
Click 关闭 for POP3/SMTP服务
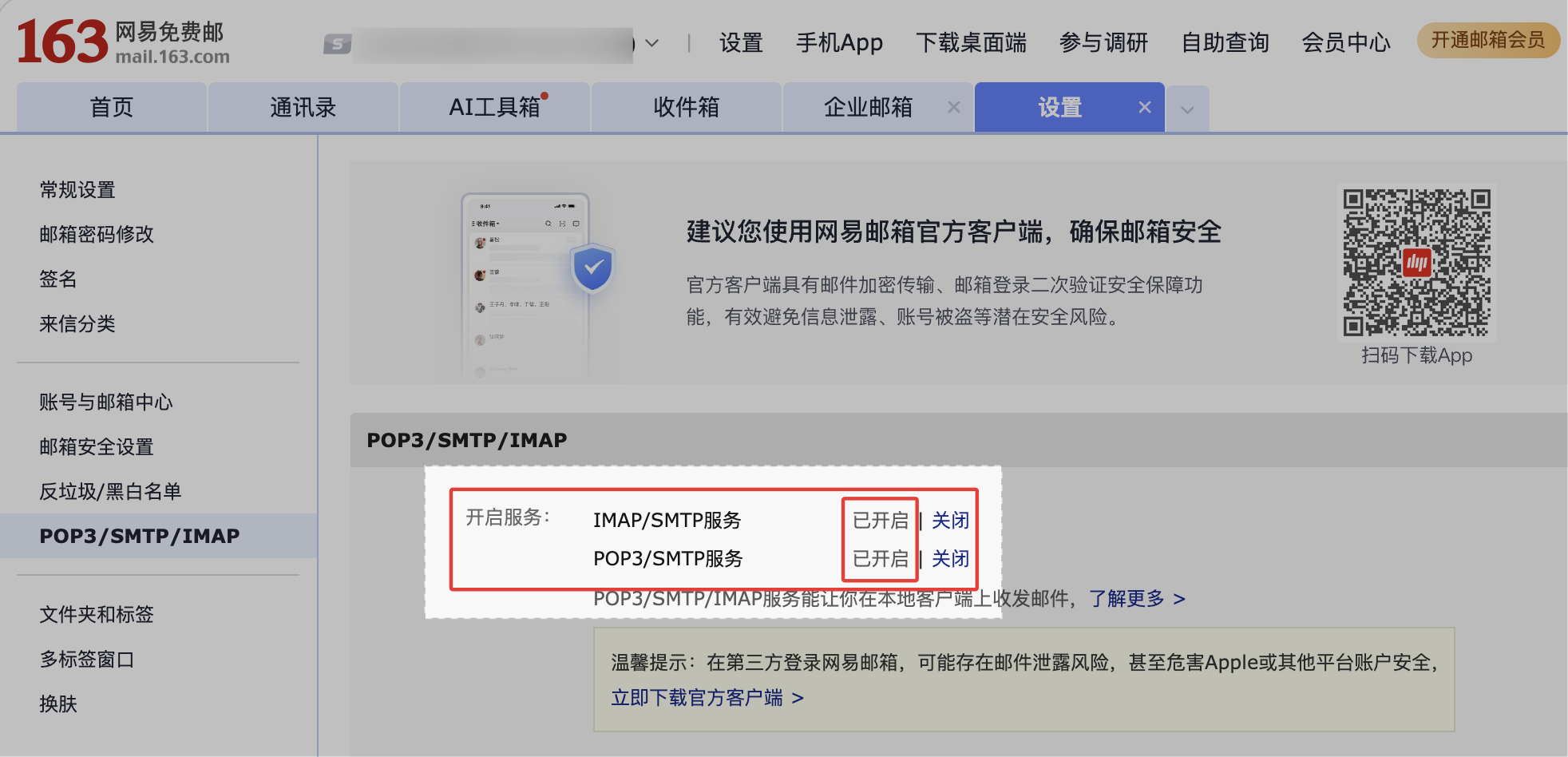point(950,559)
